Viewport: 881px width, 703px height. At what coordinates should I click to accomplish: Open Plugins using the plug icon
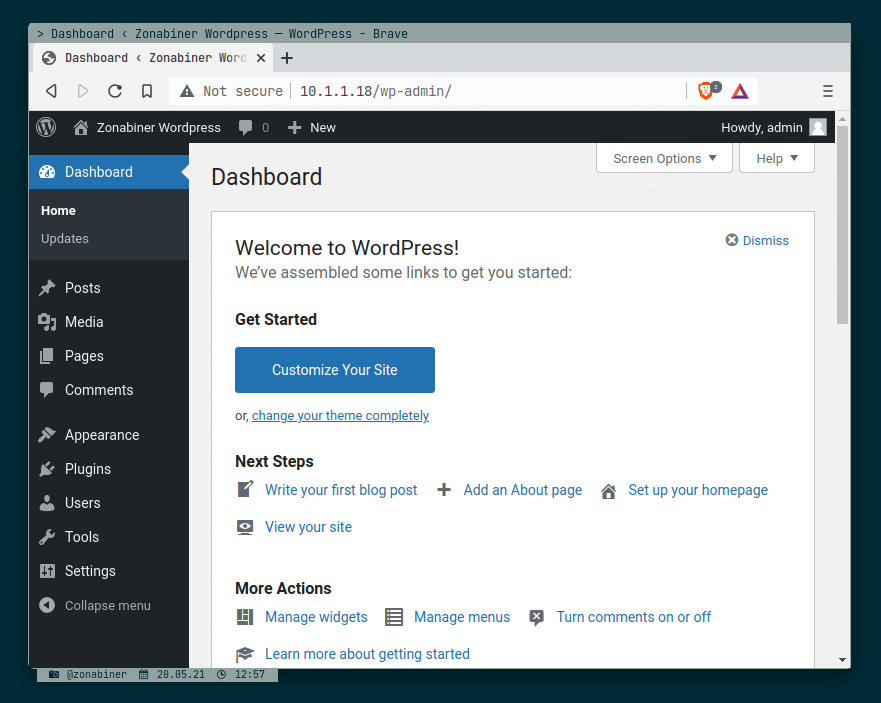click(x=48, y=469)
